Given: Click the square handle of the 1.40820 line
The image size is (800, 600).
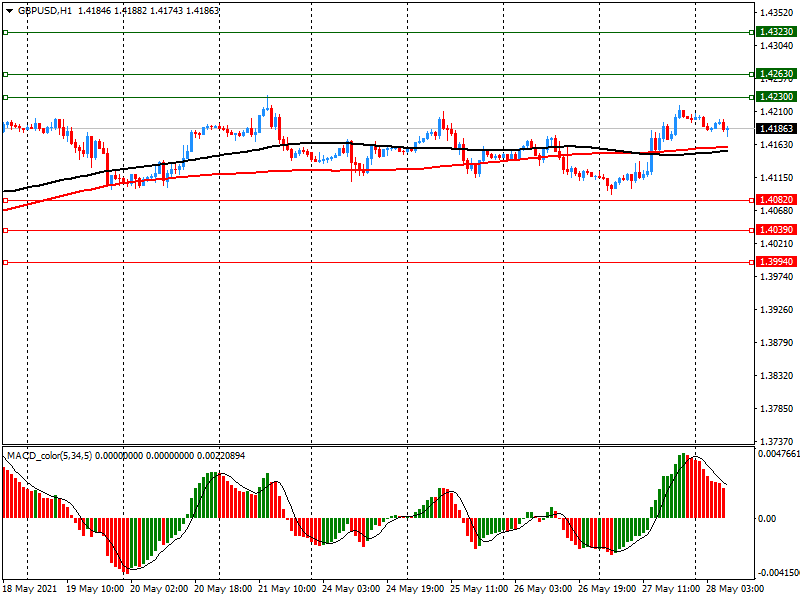Looking at the screenshot, I should tap(5, 200).
